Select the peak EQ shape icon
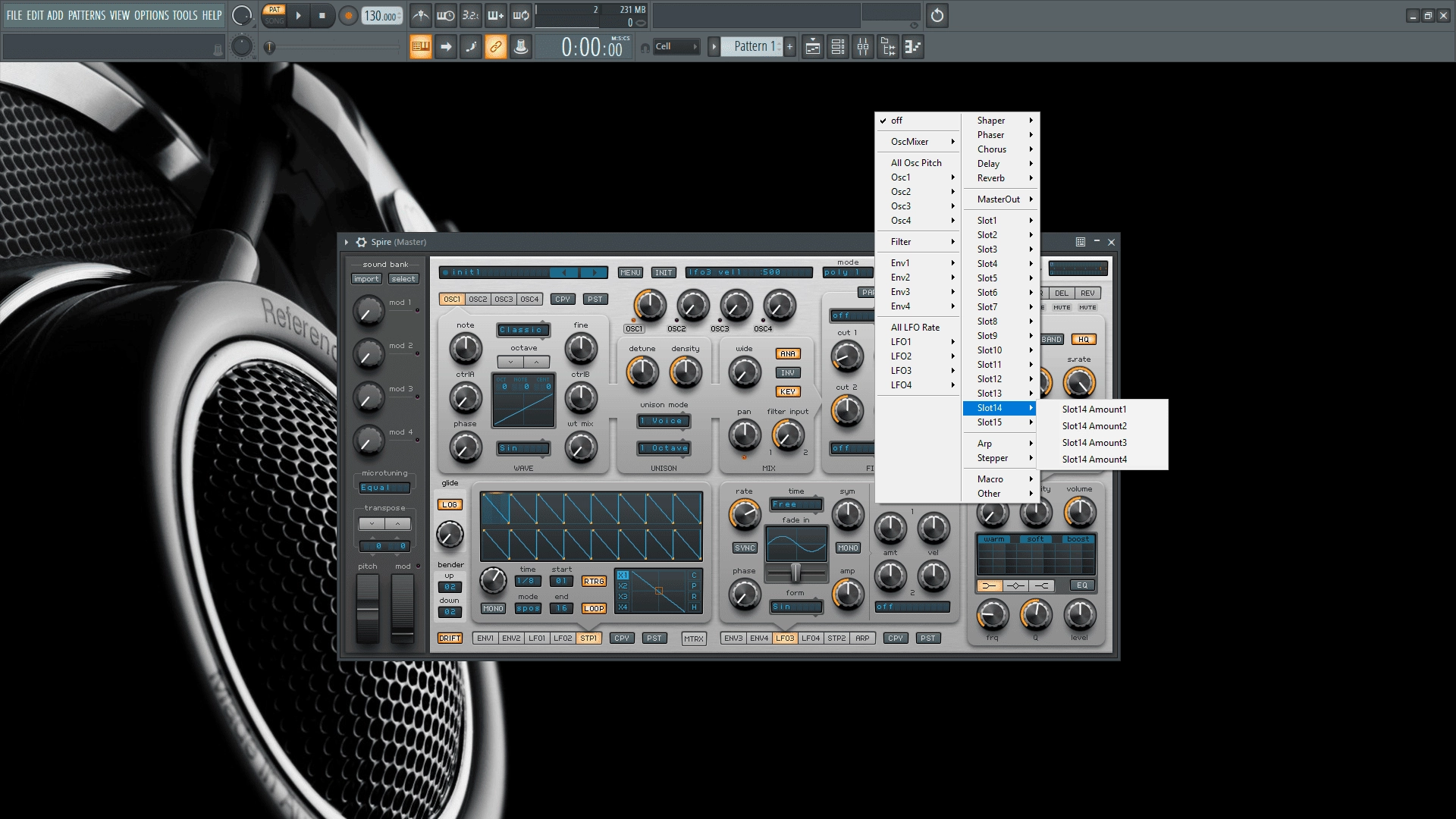Image resolution: width=1456 pixels, height=819 pixels. tap(1015, 585)
